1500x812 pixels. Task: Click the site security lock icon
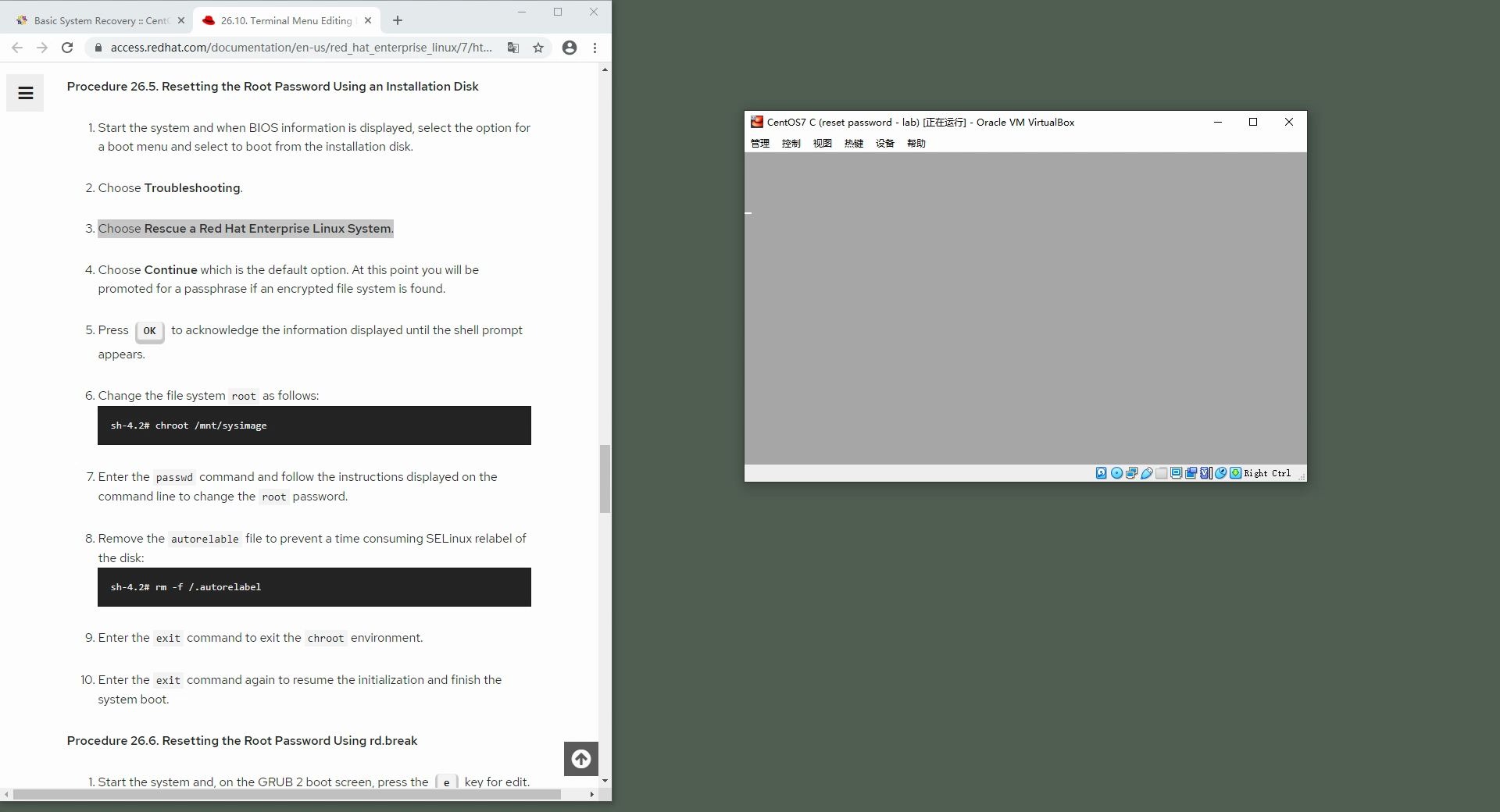pyautogui.click(x=98, y=48)
